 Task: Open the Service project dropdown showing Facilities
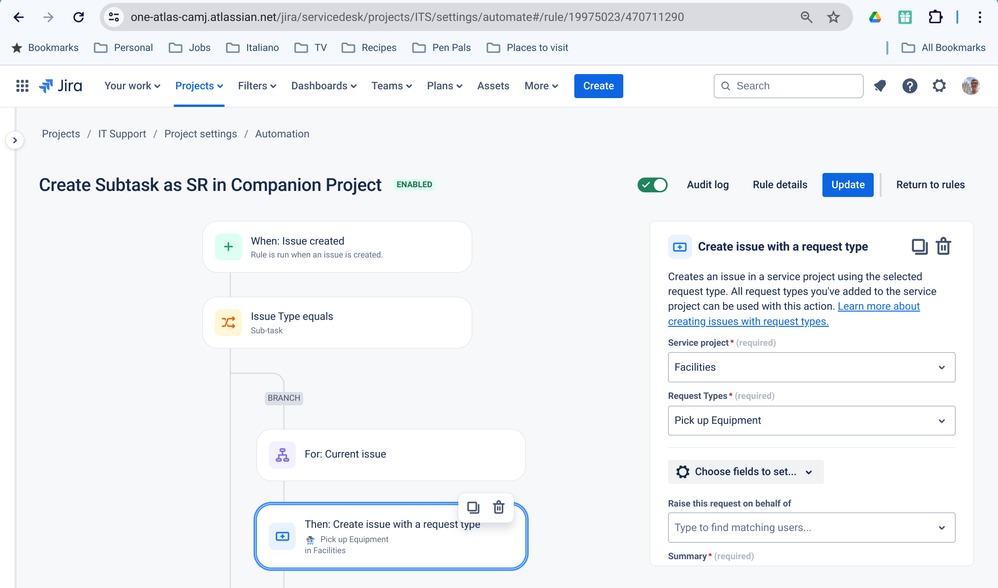812,367
